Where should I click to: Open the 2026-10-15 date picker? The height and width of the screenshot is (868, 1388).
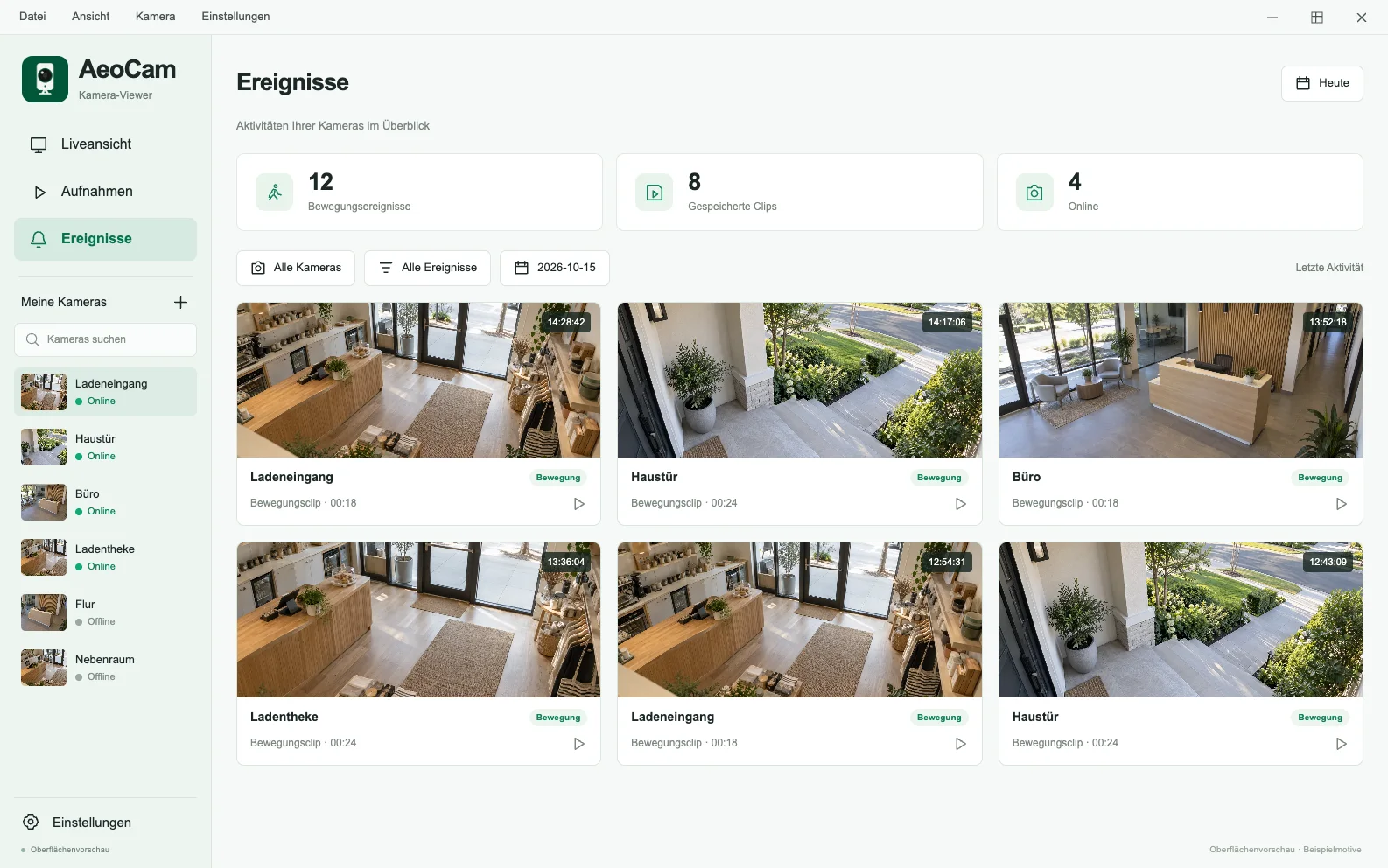[555, 268]
